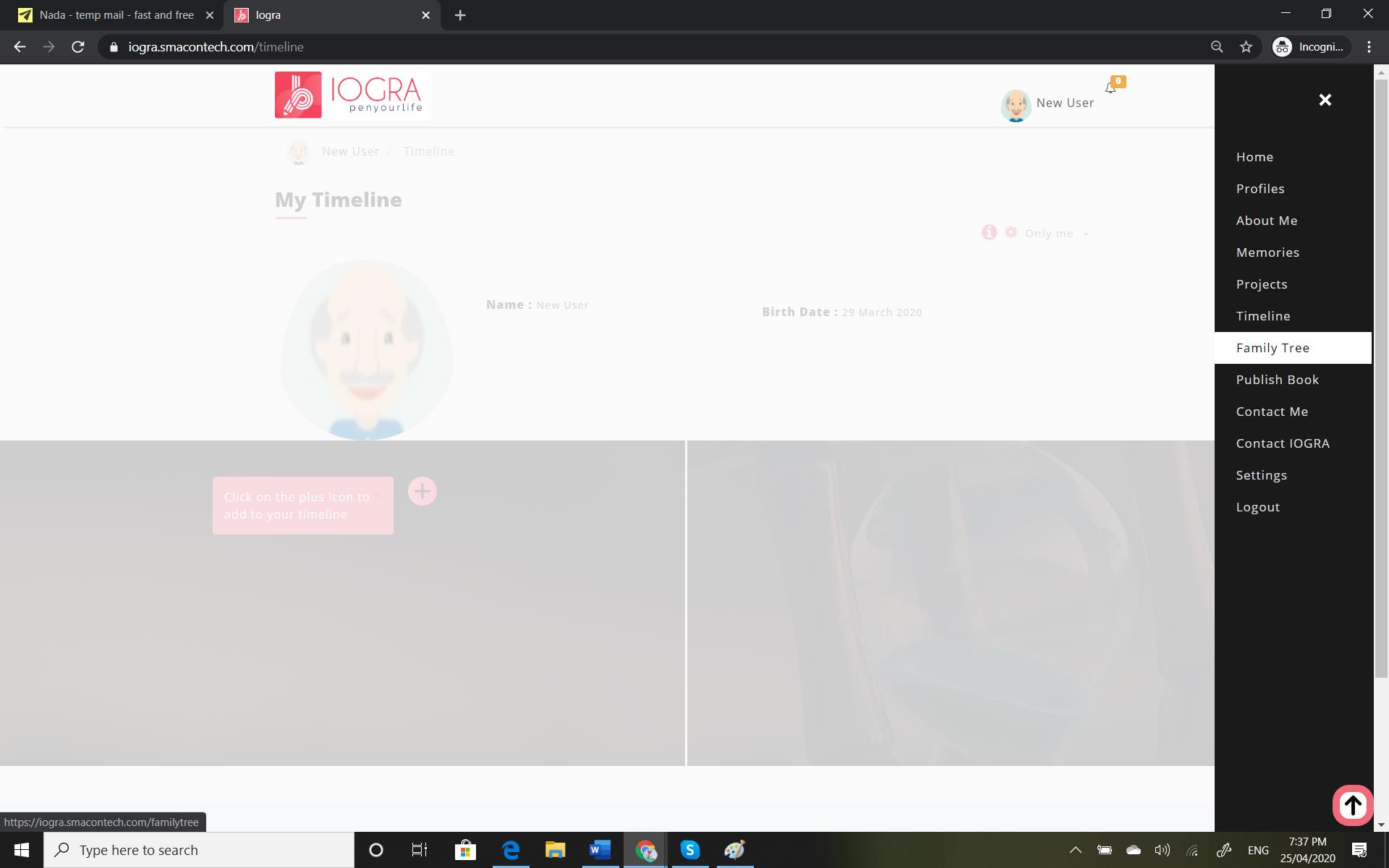Screen dimensions: 1389x868
Task: Click the privacy gear icon
Action: [1011, 232]
